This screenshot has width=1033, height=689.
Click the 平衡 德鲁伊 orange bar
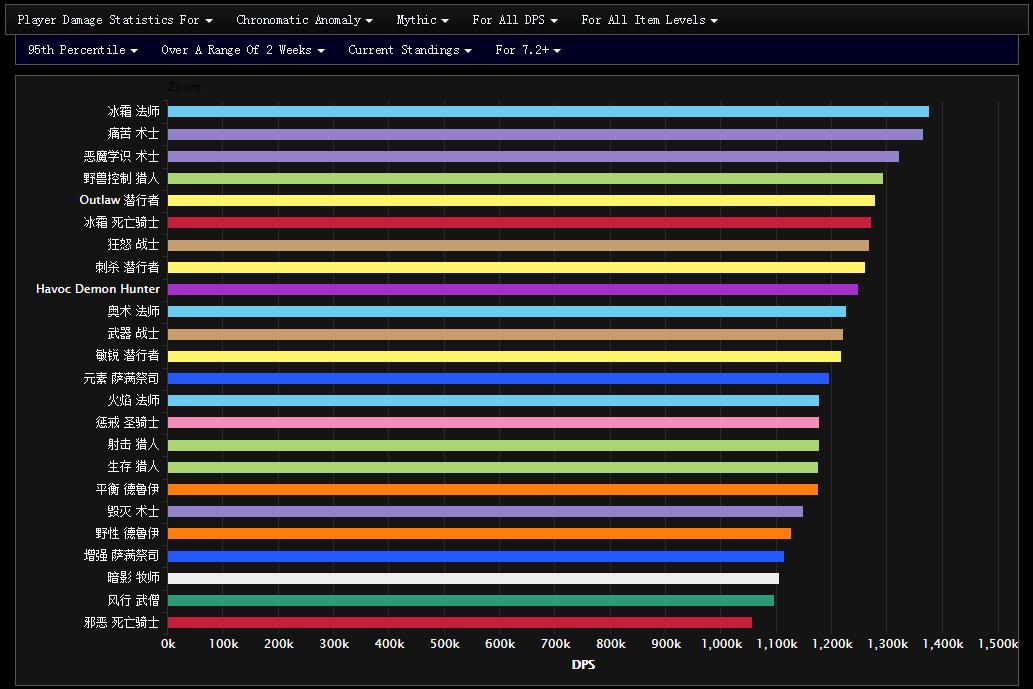pos(493,489)
